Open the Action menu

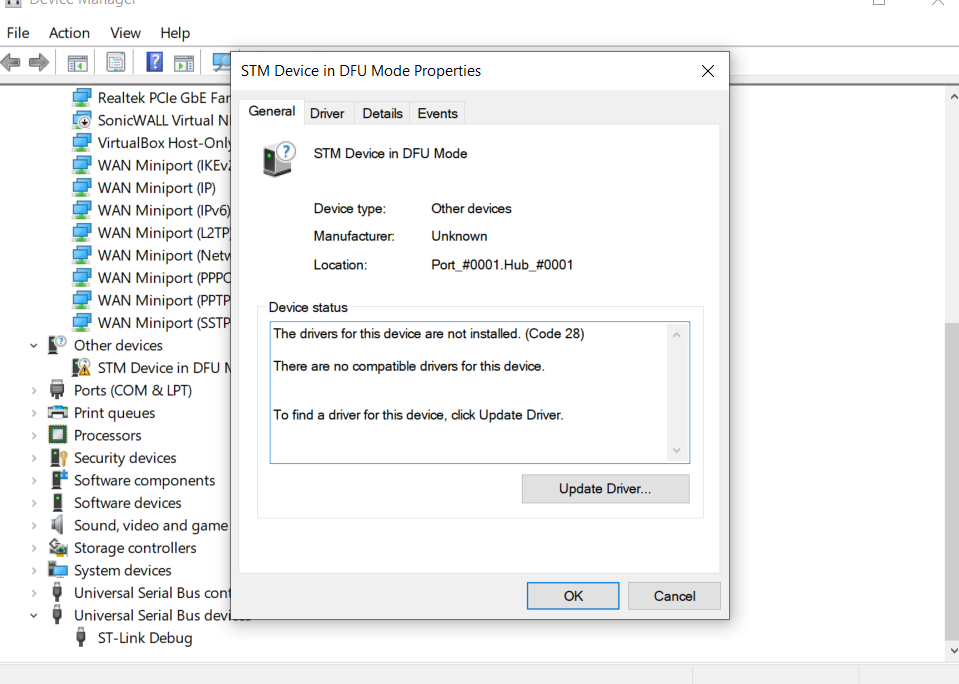pyautogui.click(x=69, y=33)
